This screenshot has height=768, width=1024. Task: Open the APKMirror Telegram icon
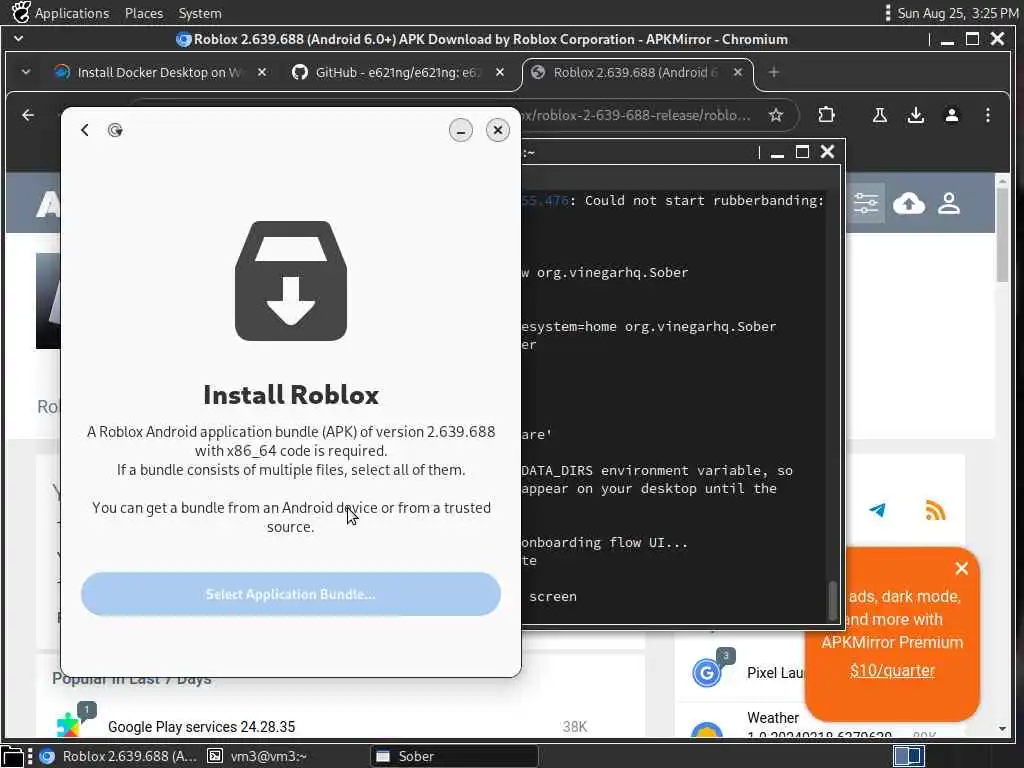[x=877, y=510]
